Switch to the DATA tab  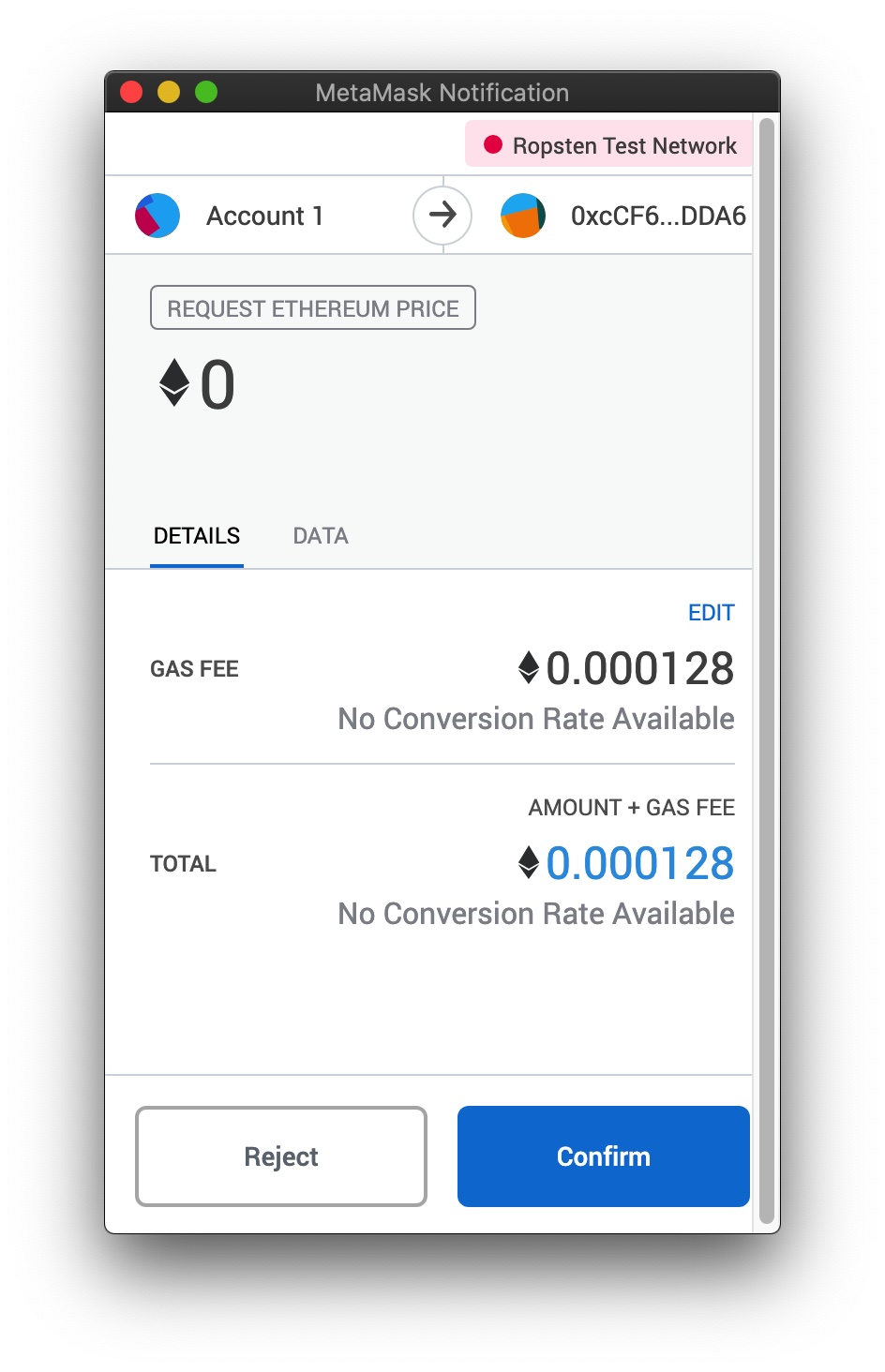[321, 536]
